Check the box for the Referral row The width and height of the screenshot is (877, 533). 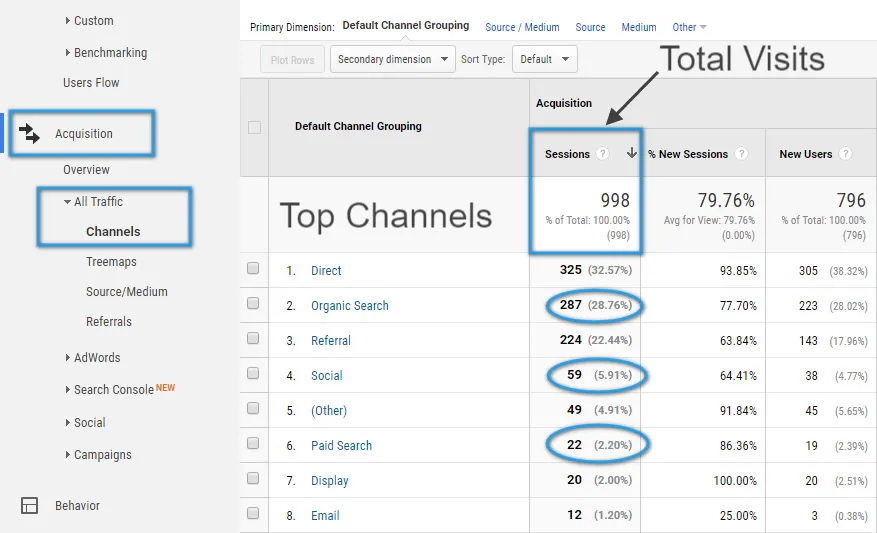[253, 338]
